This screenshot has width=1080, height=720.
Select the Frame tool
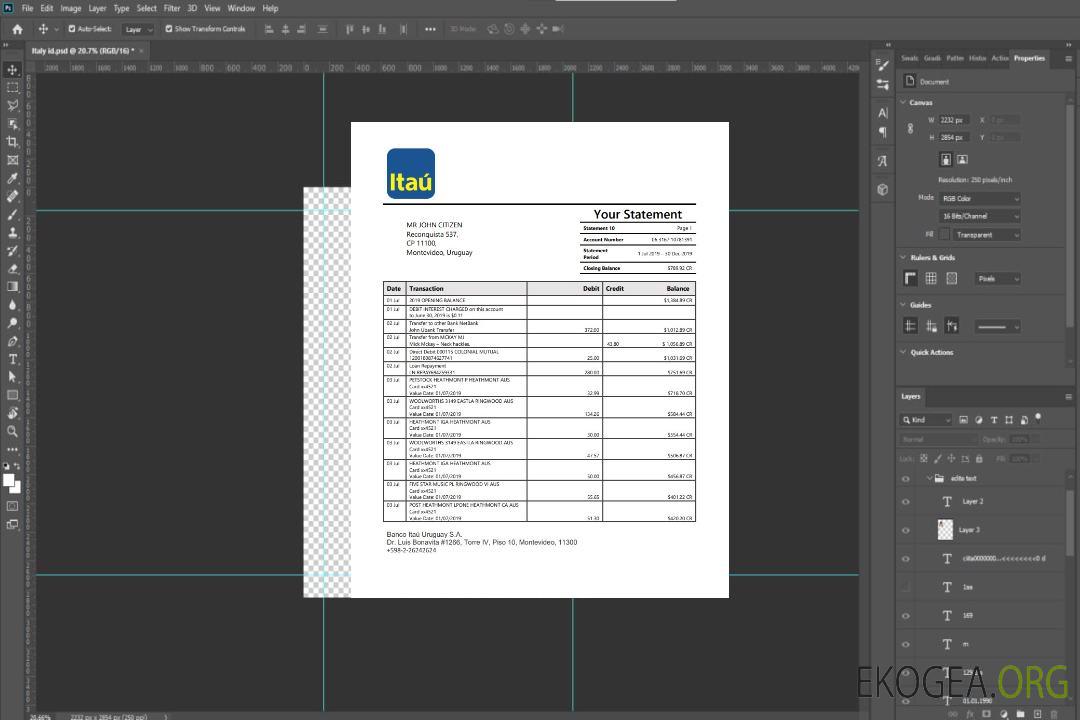pos(12,160)
